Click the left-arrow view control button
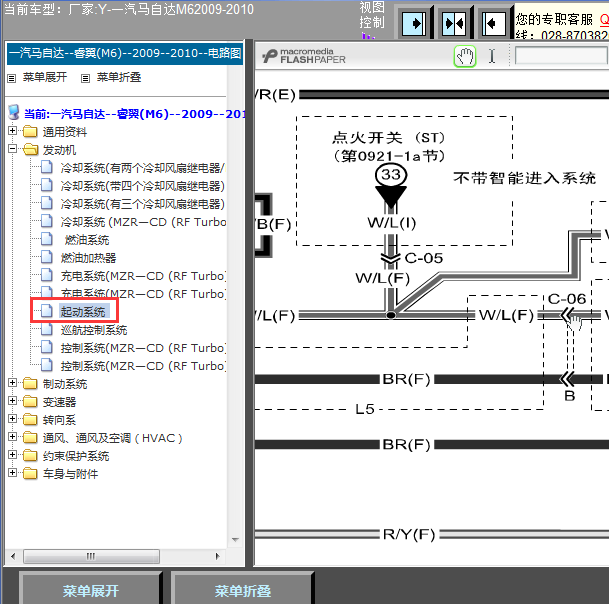Image resolution: width=609 pixels, height=604 pixels. coord(494,24)
